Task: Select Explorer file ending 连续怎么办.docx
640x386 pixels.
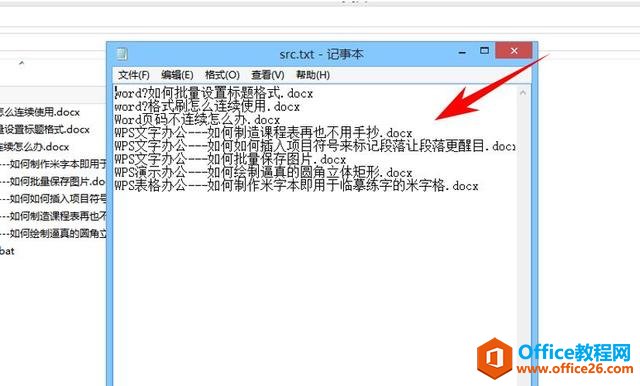Action: (35, 146)
